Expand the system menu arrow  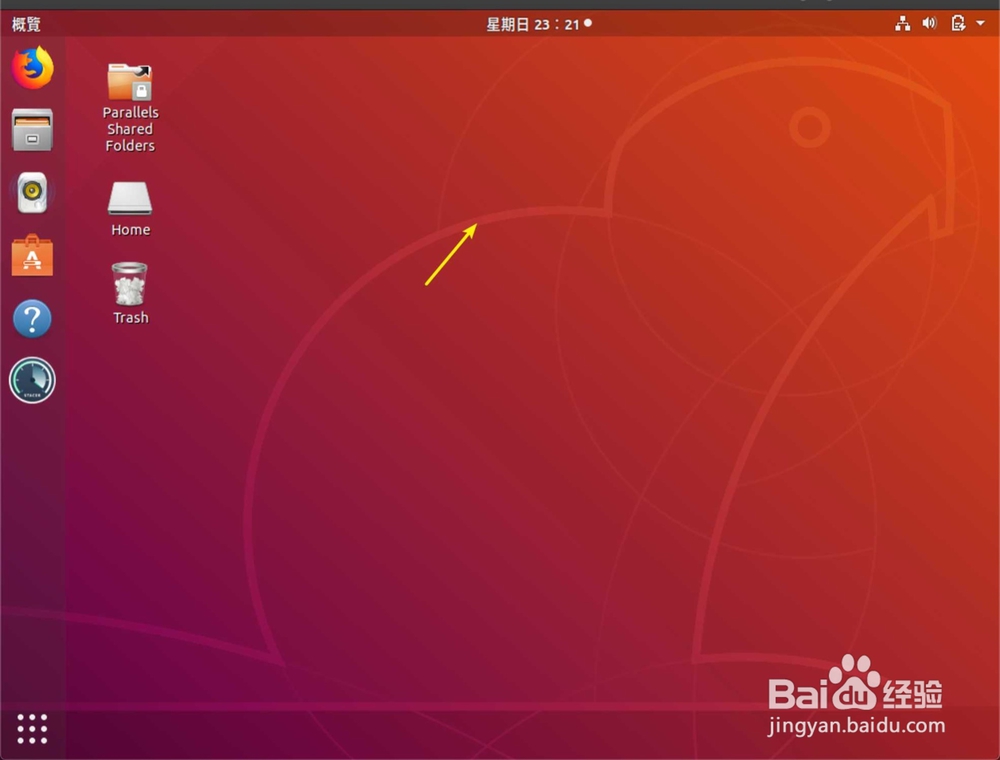click(980, 24)
